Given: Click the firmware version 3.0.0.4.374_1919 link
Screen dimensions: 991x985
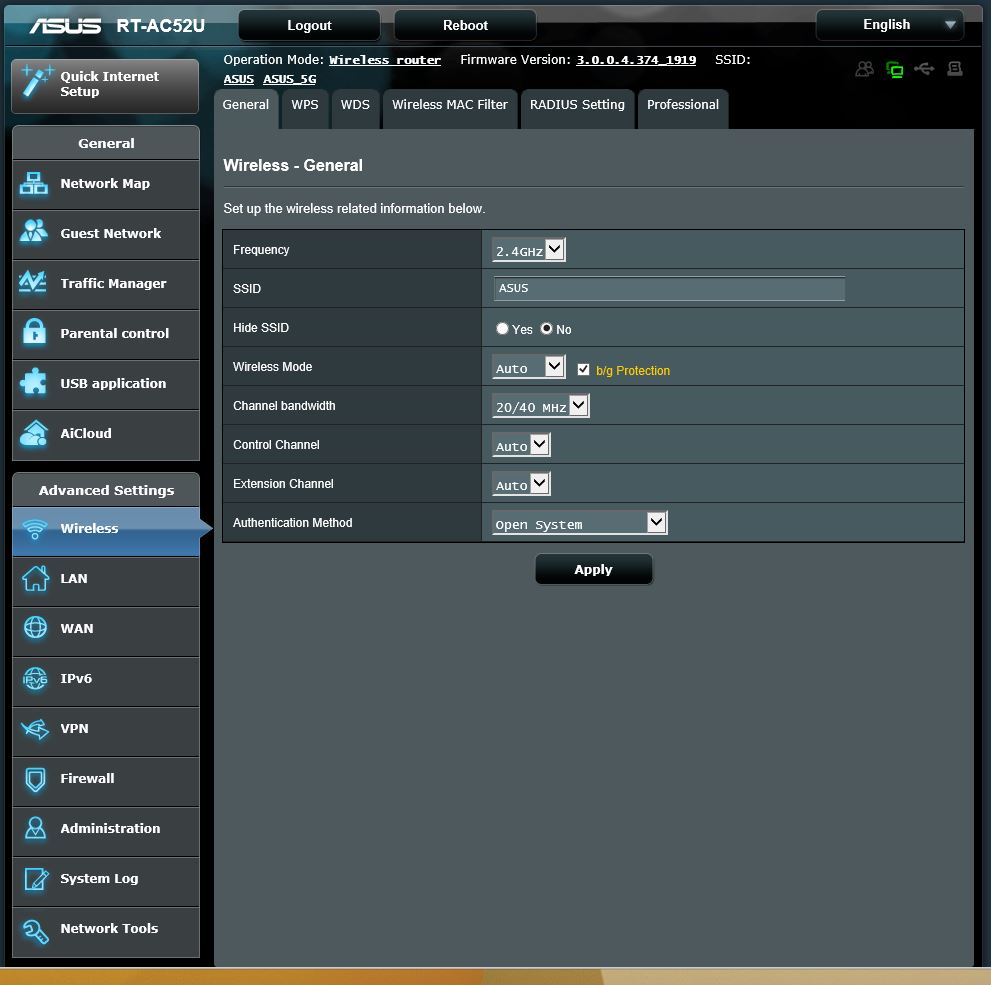Looking at the screenshot, I should 636,60.
